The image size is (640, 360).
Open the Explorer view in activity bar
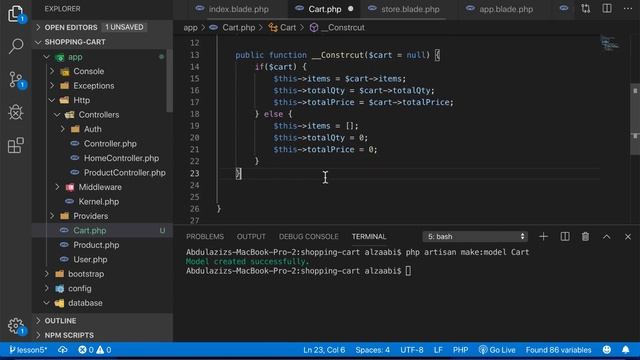15,13
